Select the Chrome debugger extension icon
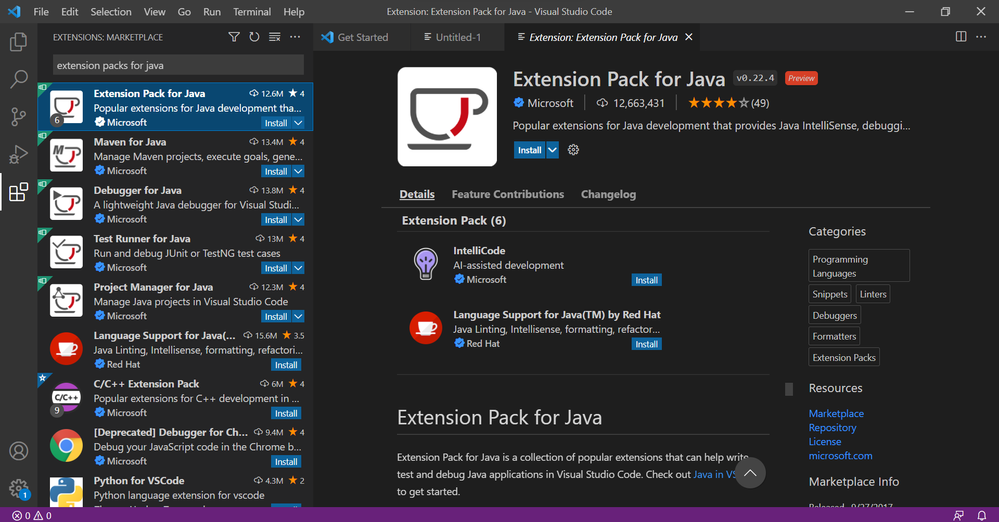The image size is (999, 522). [66, 446]
